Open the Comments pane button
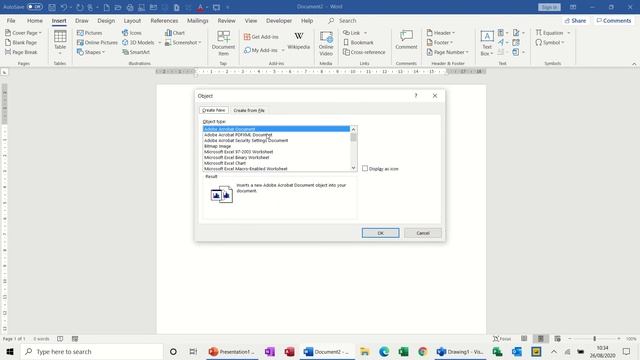The width and height of the screenshot is (640, 360). [x=613, y=20]
